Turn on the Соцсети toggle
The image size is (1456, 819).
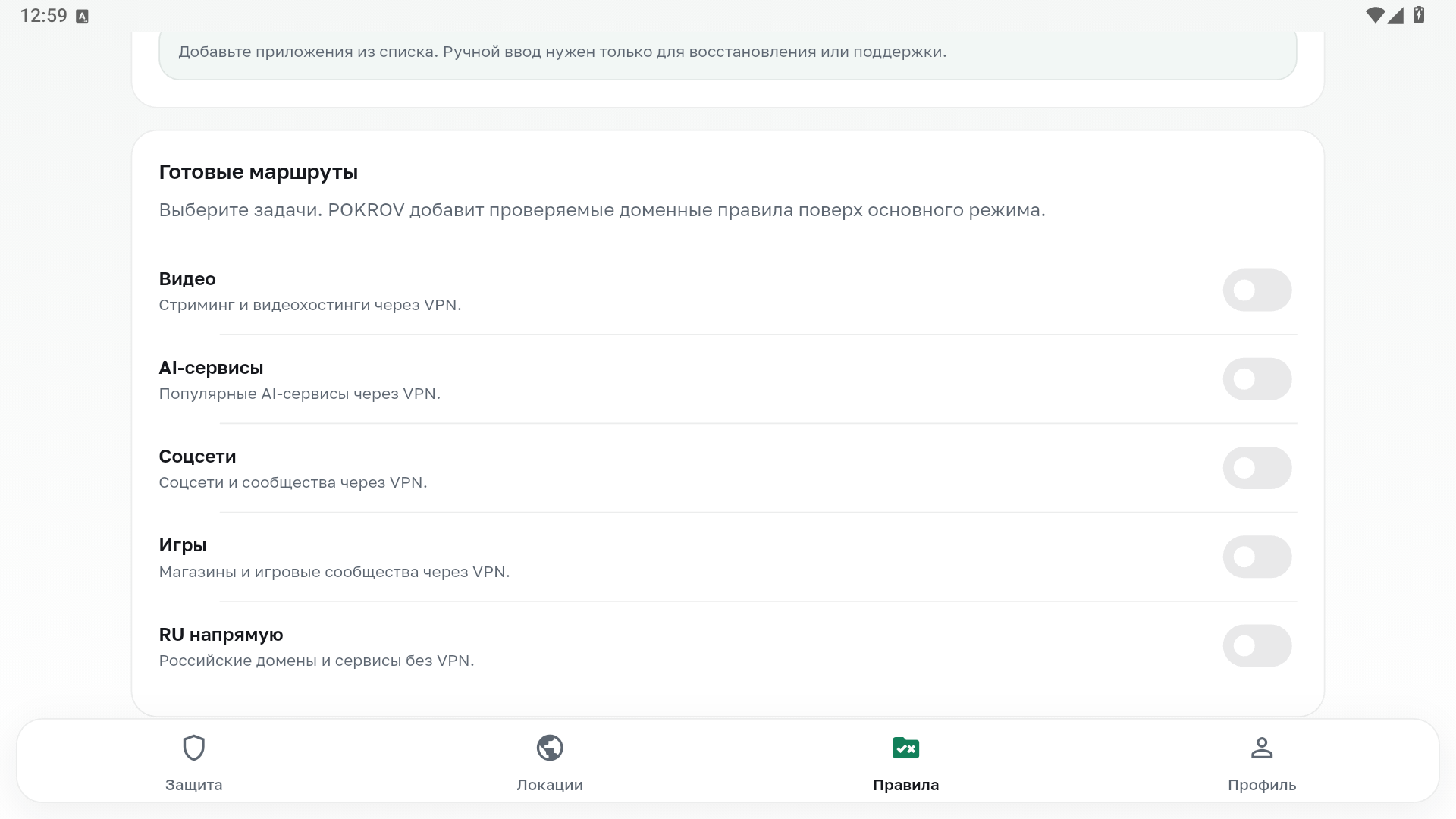tap(1257, 468)
